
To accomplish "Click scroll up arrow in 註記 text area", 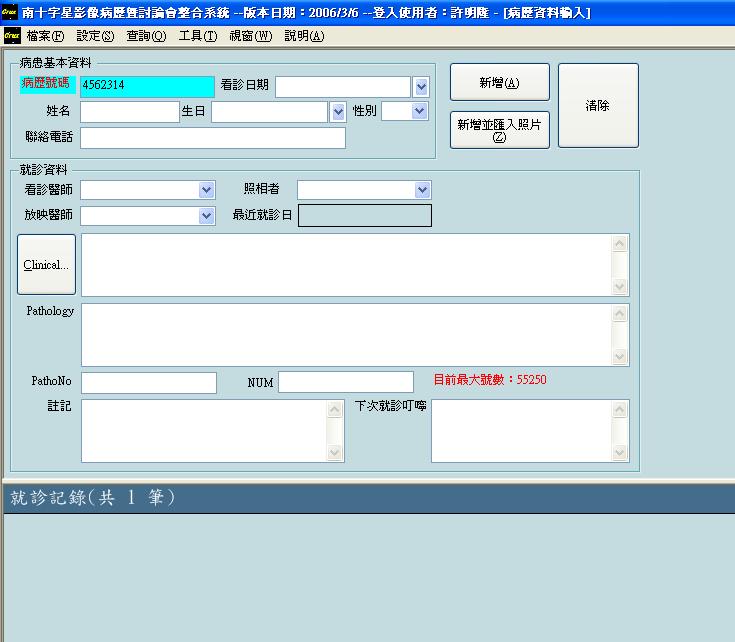I will [335, 410].
